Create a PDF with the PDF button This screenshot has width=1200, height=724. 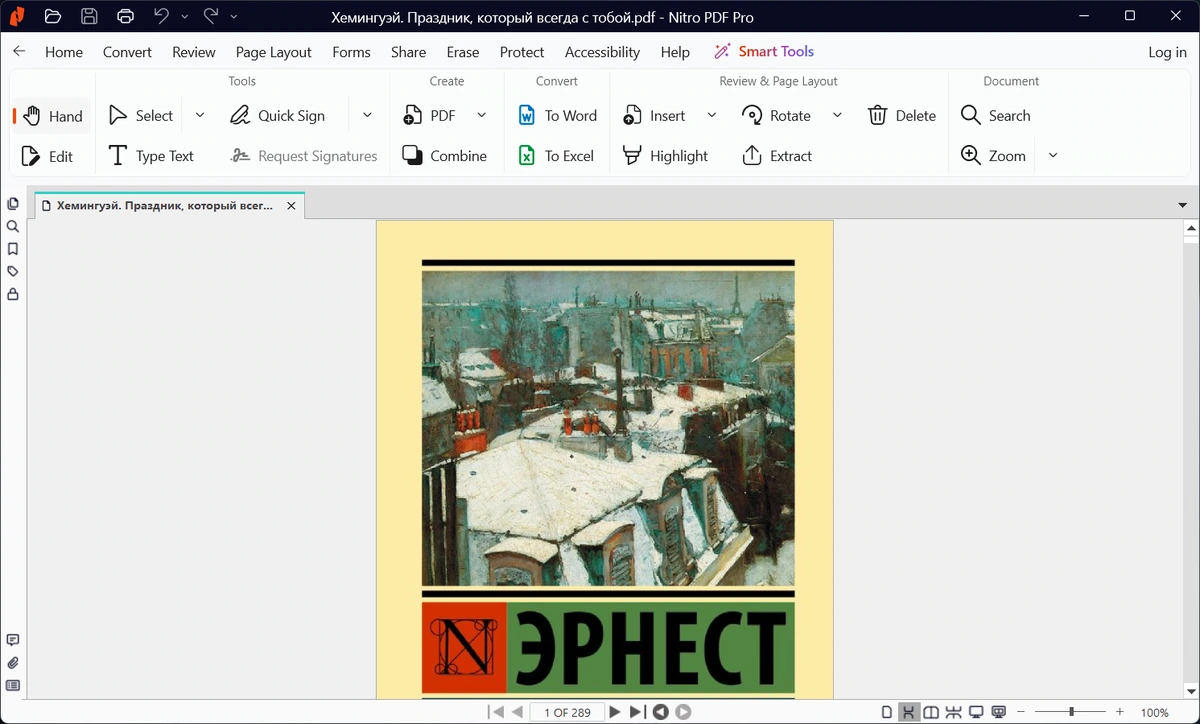point(429,116)
